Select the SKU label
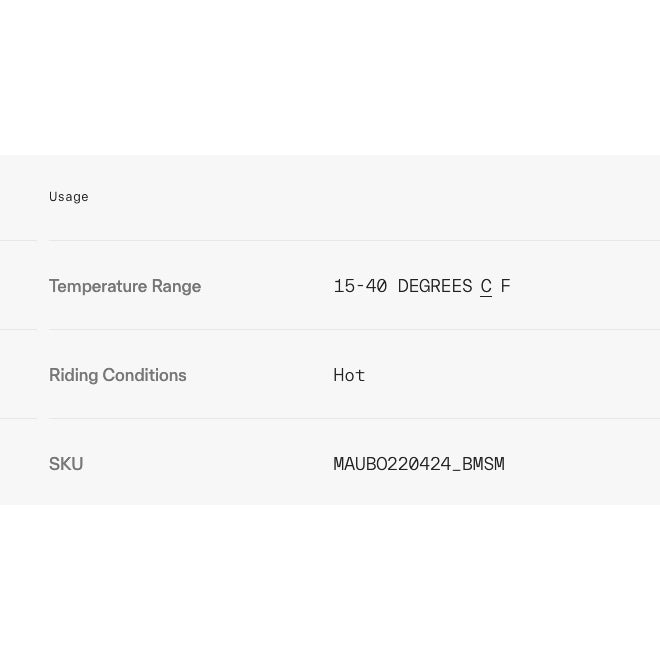660x660 pixels. 66,464
